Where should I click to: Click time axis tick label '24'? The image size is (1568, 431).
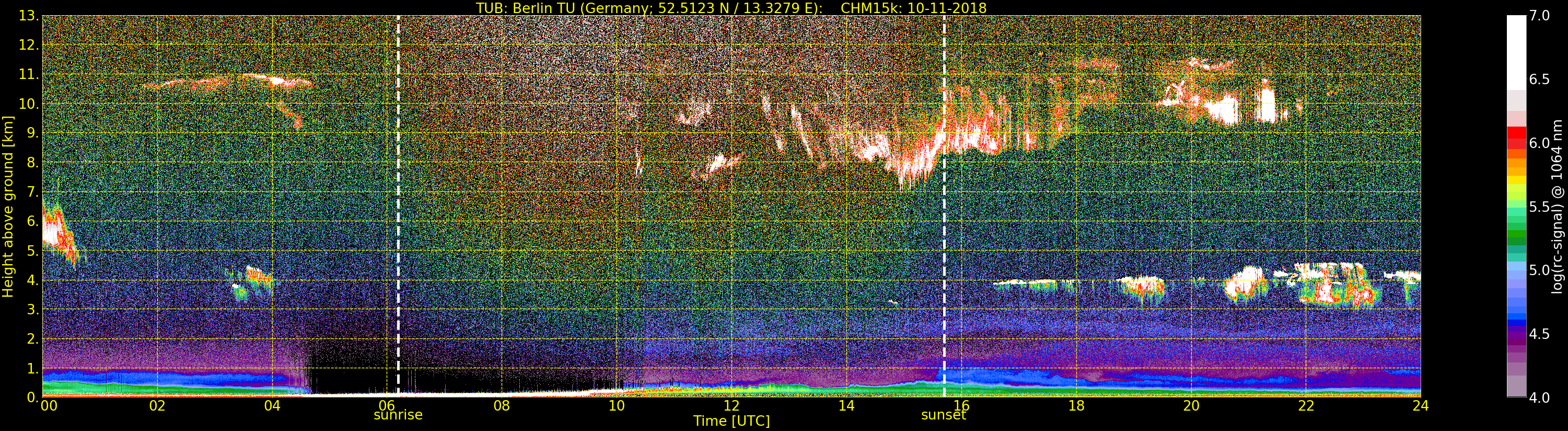1421,405
